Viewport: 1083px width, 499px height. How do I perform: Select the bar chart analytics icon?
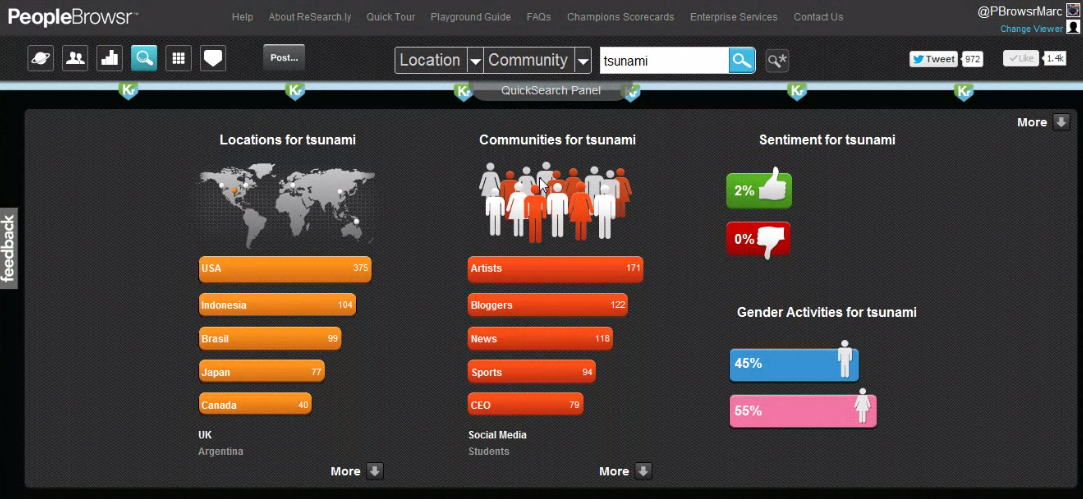[x=109, y=59]
